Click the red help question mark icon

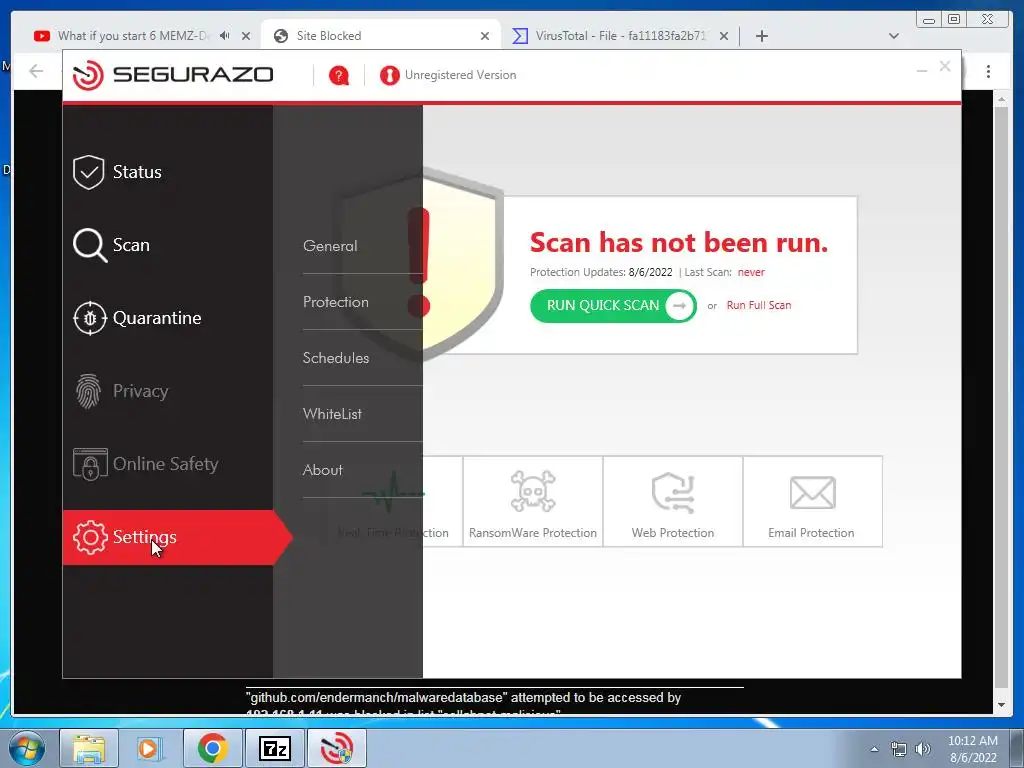[338, 76]
